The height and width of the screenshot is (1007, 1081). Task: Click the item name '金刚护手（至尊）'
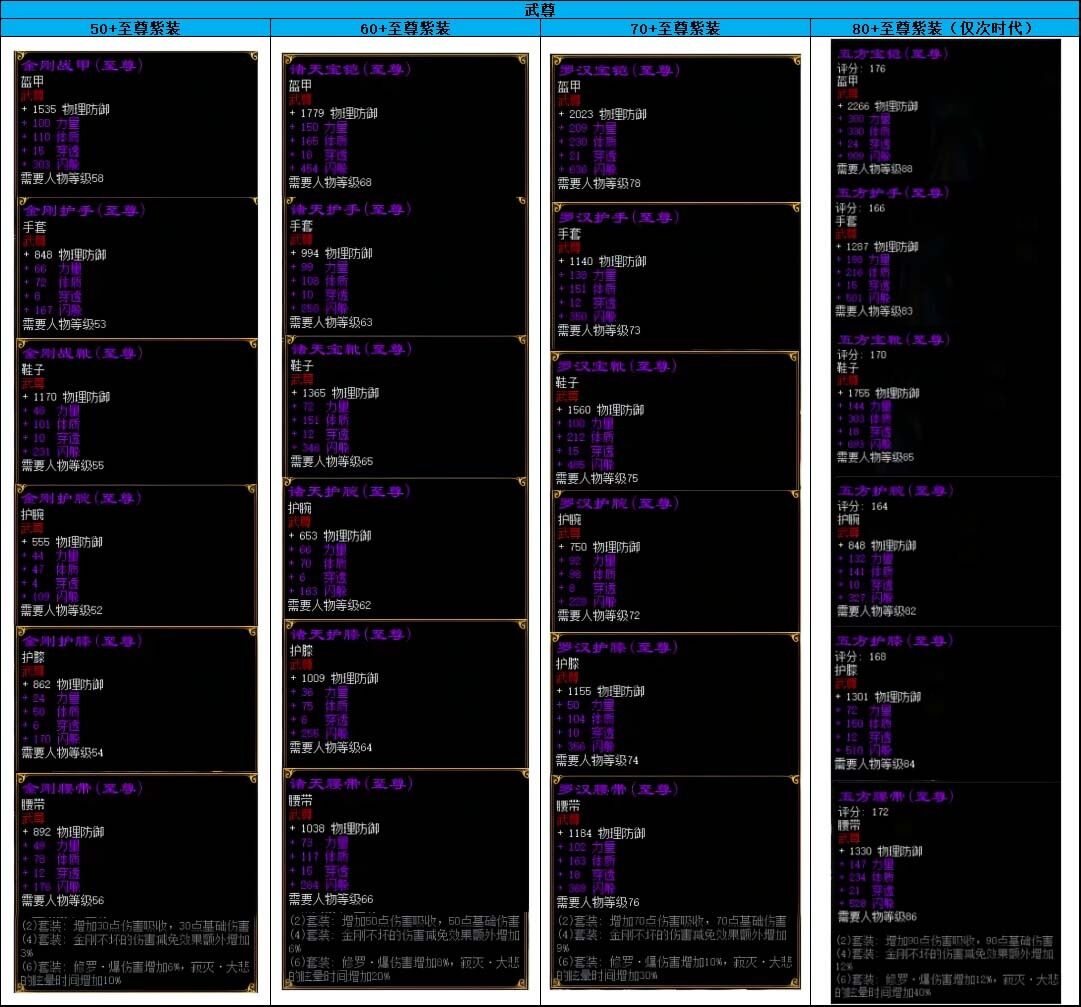point(83,210)
